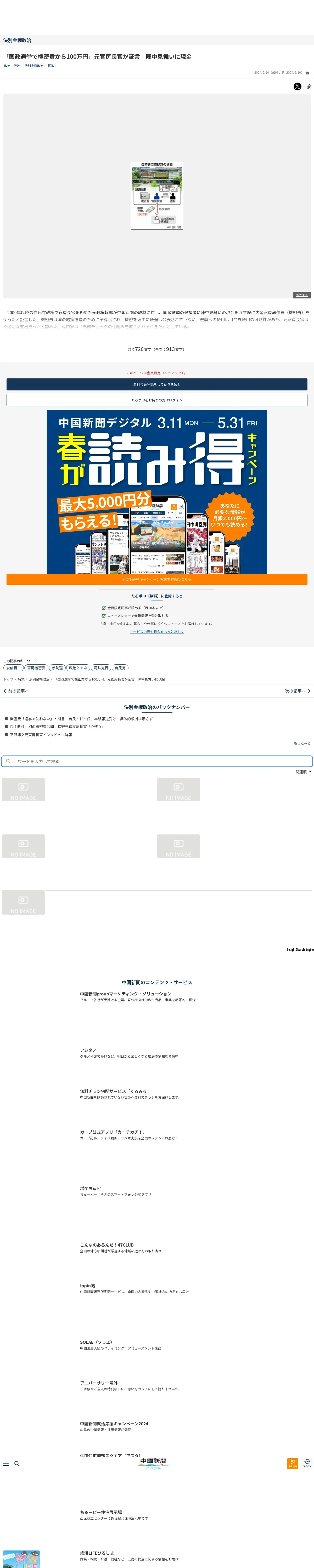
Task: Click 無料会員登録をして続きを読む button
Action: point(157,384)
